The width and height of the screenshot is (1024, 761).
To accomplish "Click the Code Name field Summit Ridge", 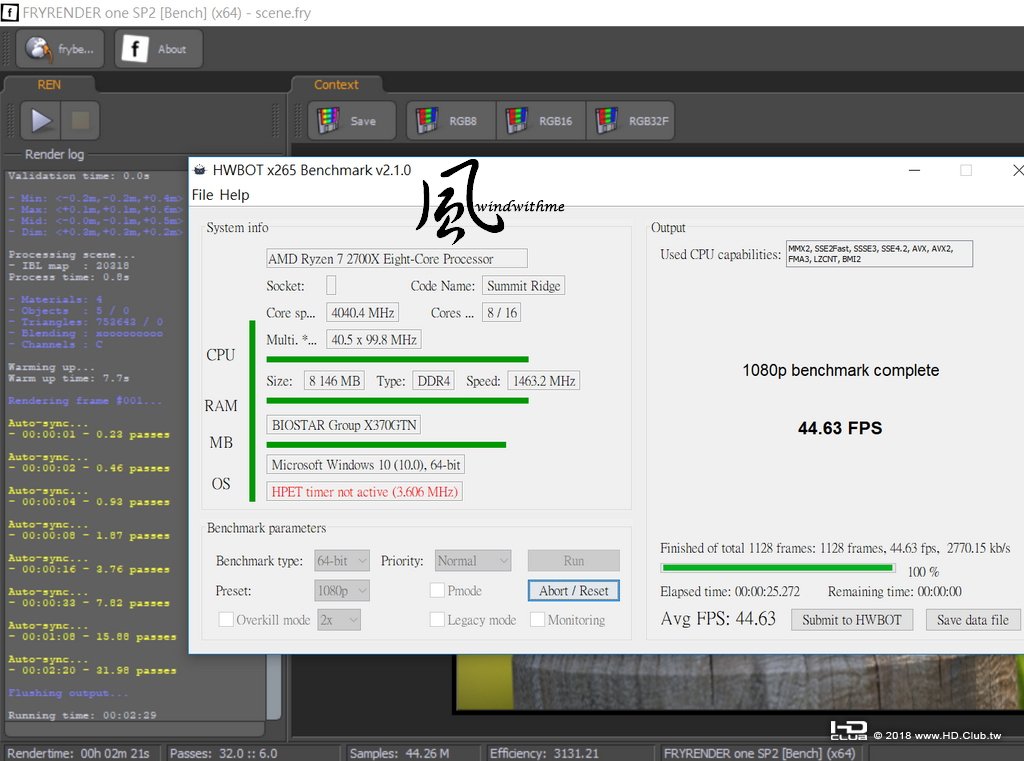I will click(x=524, y=285).
